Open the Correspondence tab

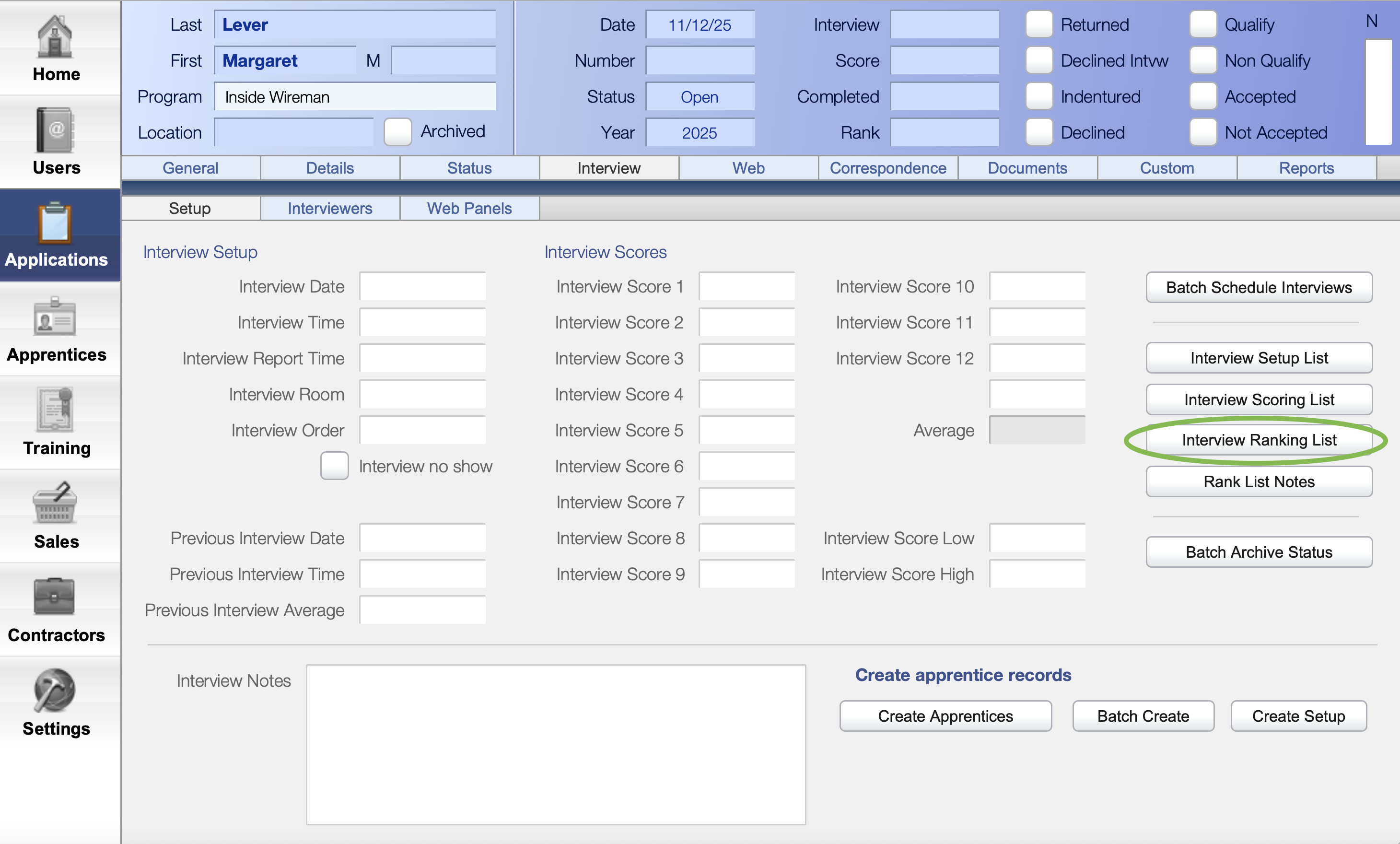click(888, 168)
